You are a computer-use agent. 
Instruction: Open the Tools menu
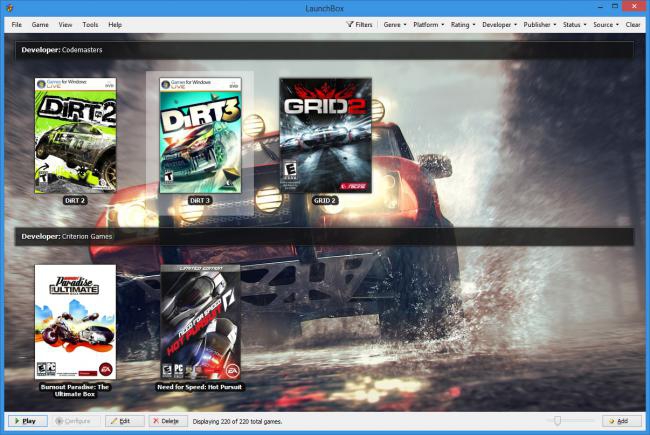pyautogui.click(x=90, y=24)
